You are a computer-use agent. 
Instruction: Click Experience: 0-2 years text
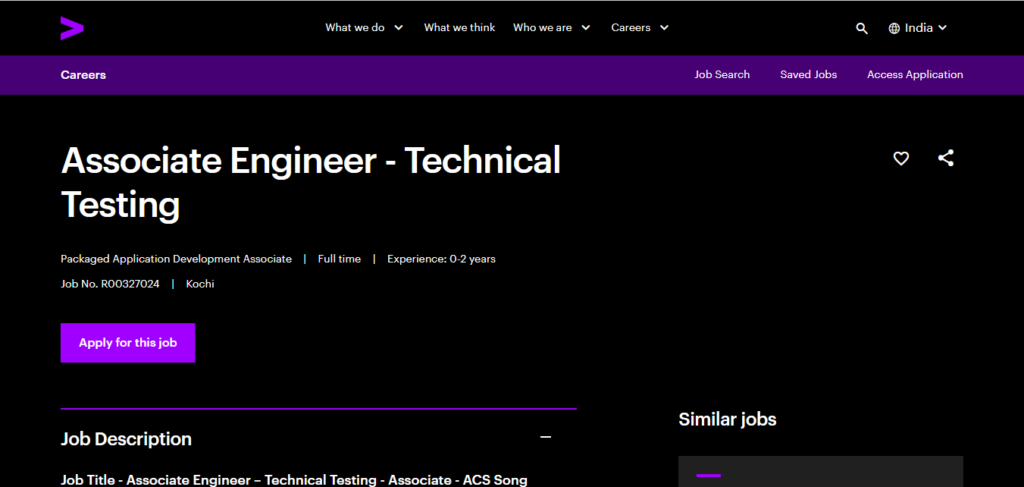pos(441,259)
